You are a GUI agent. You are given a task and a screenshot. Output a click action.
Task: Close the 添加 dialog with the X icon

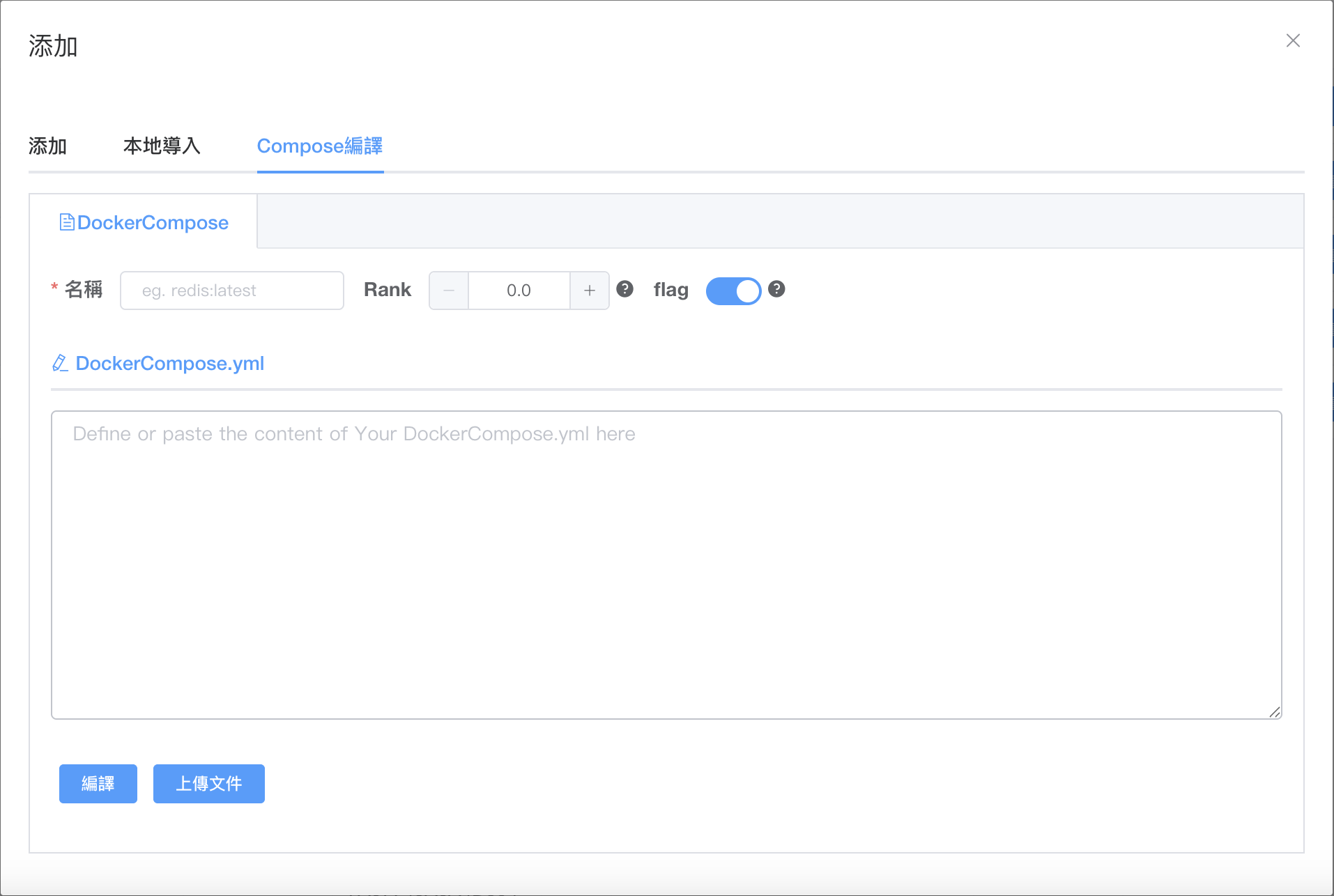coord(1293,41)
